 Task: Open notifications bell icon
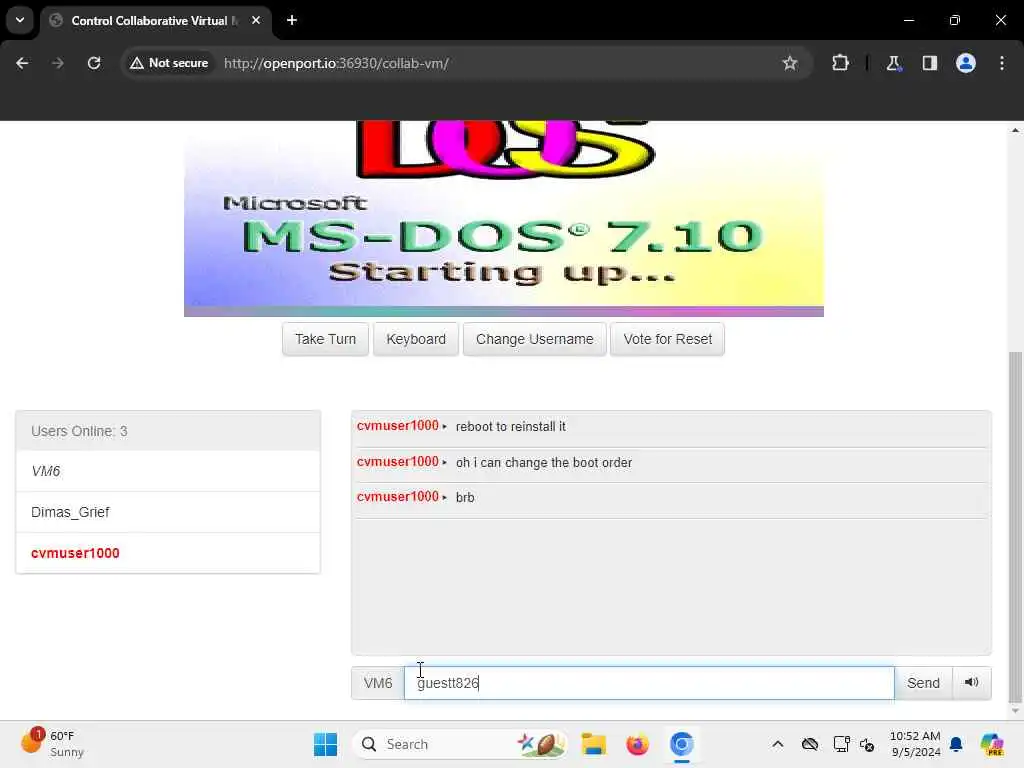pos(956,744)
